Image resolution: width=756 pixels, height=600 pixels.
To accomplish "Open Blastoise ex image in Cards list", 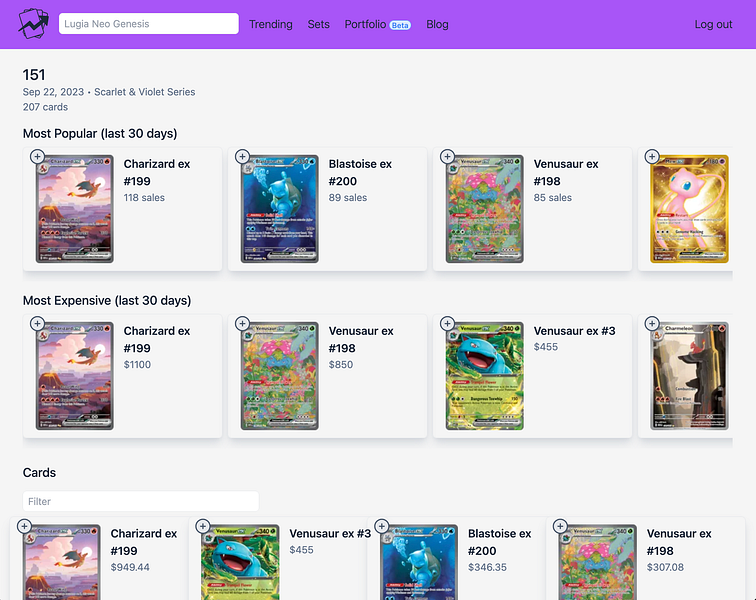I will (419, 562).
